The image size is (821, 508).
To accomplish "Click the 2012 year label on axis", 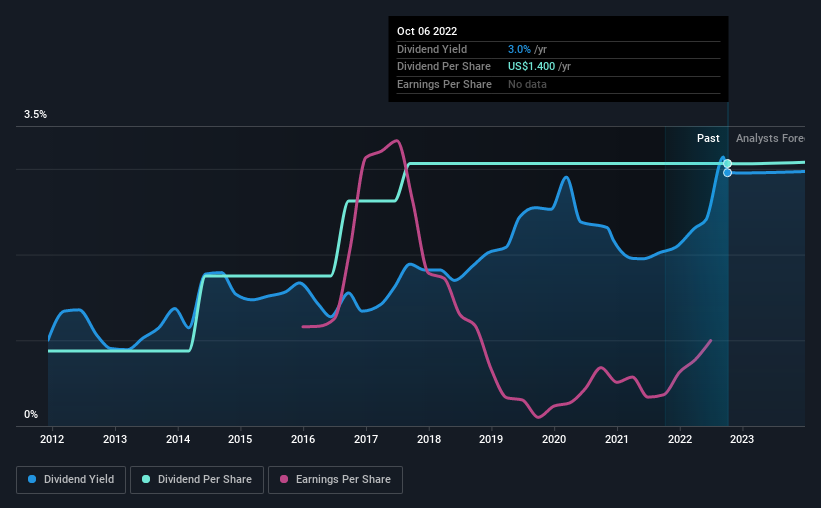I will (52, 439).
